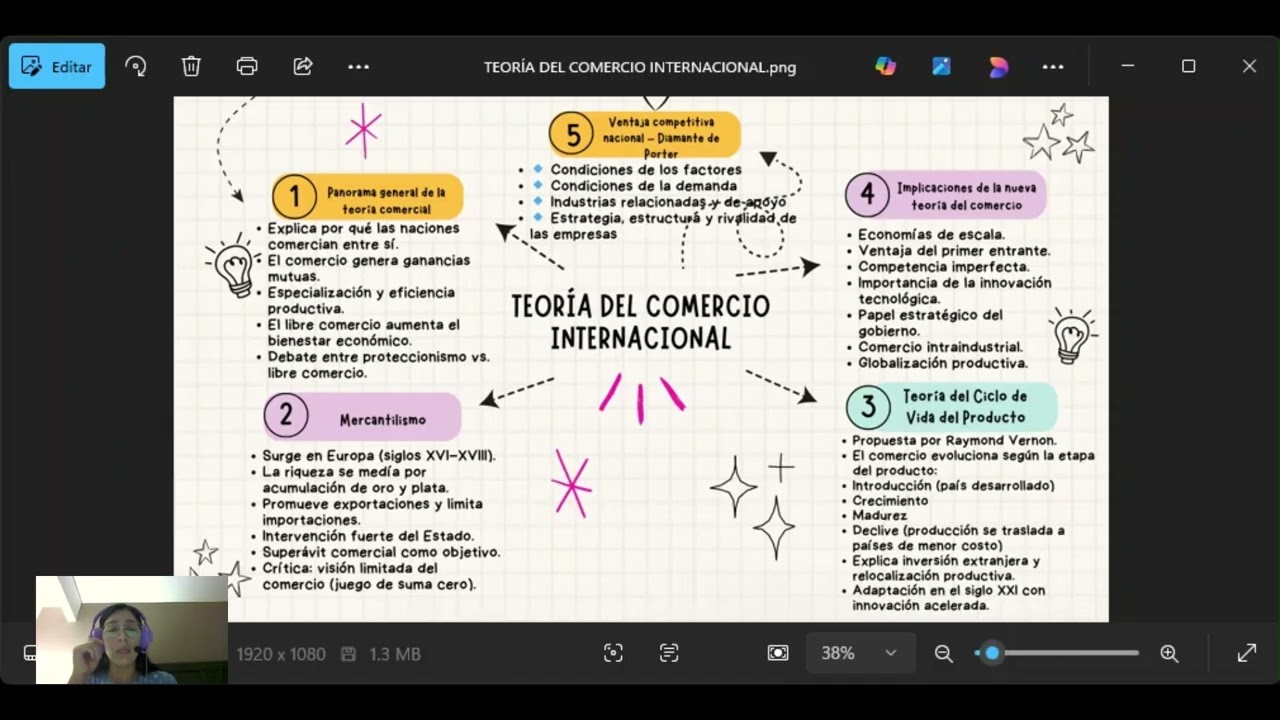Open the See more menu beside share icon
Screen dimensions: 1280x720
point(358,66)
